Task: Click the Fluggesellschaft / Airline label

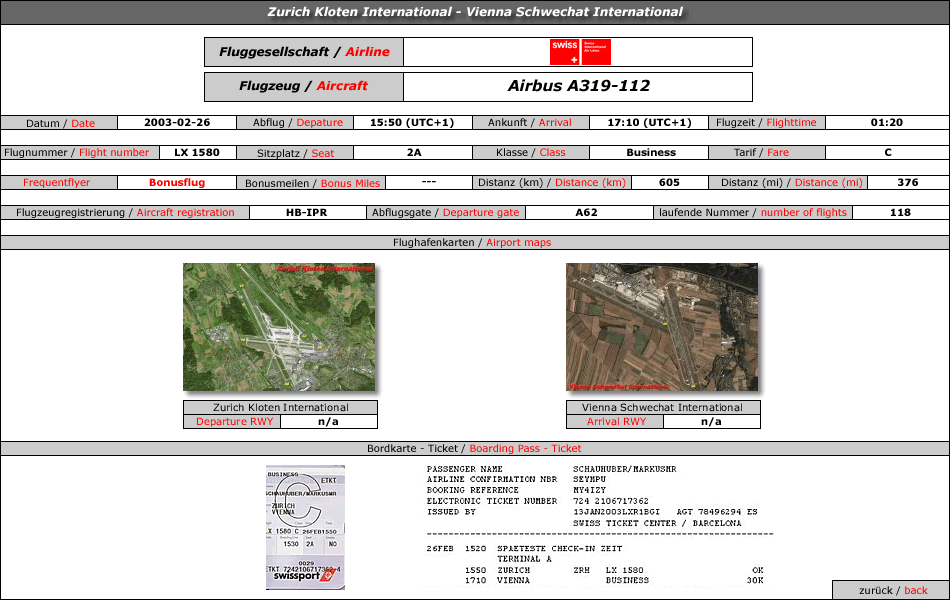Action: click(x=304, y=52)
